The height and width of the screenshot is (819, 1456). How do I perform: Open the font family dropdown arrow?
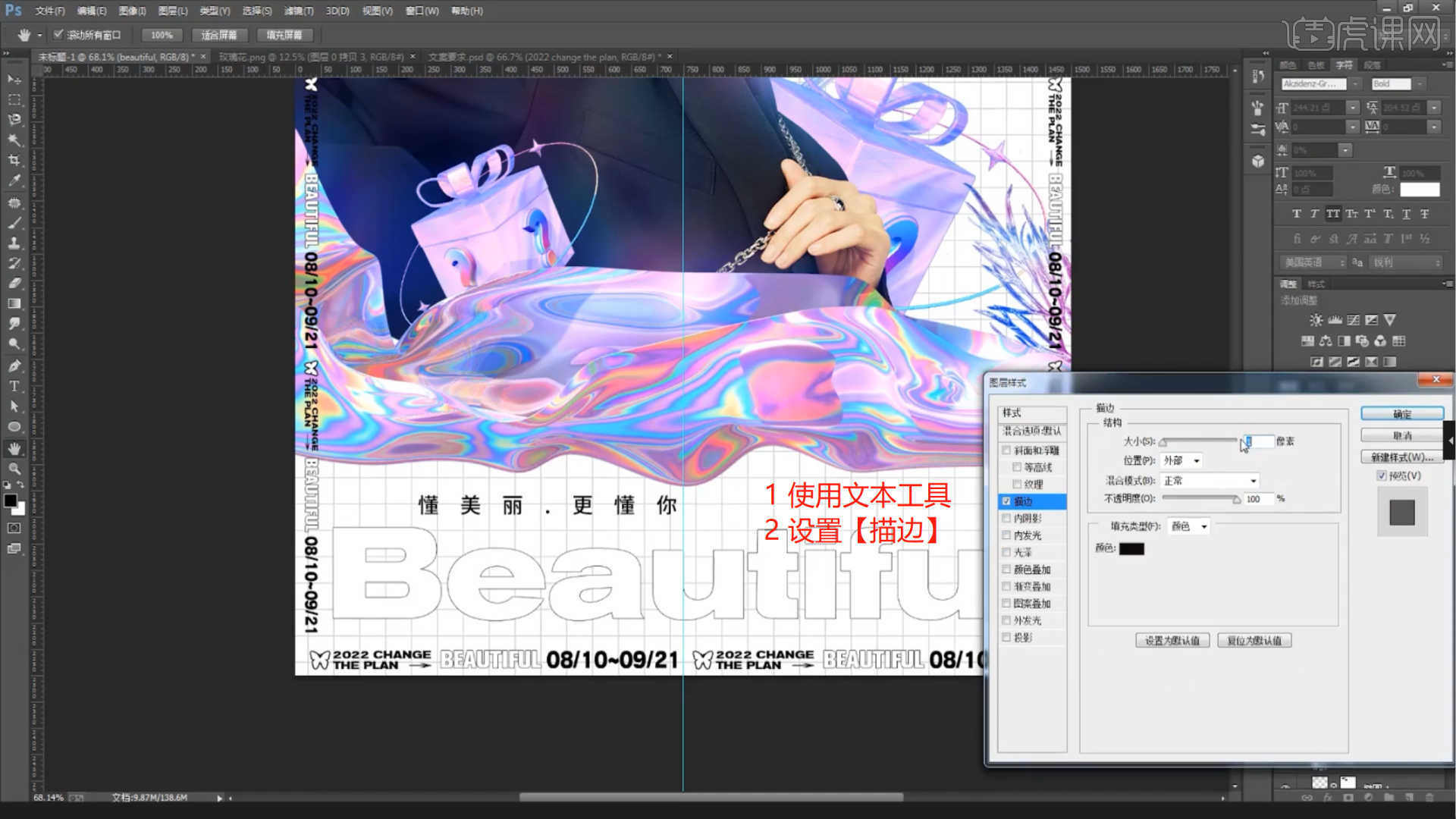click(x=1355, y=83)
